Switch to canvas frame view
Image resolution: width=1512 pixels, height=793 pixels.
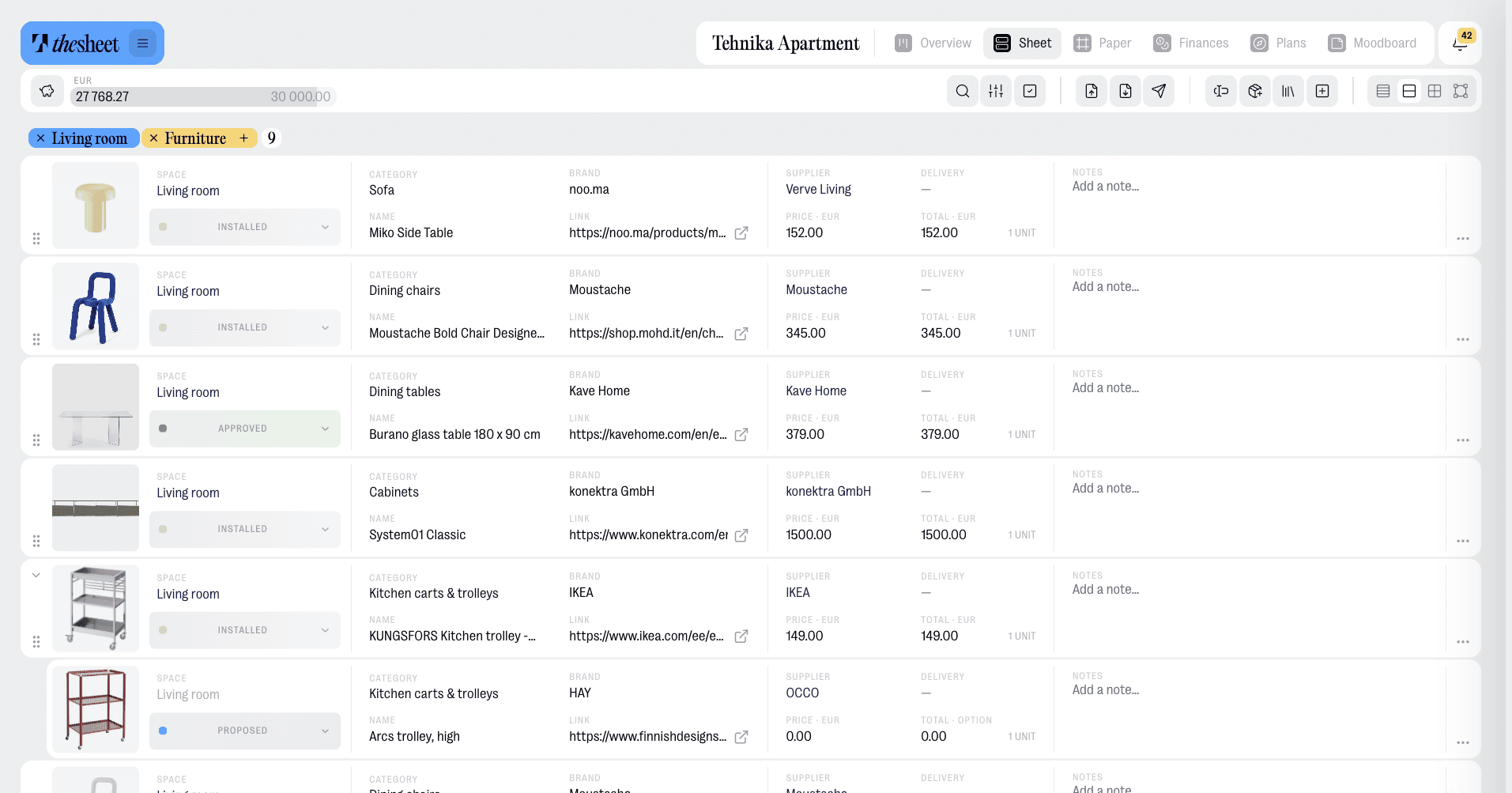click(x=1461, y=91)
